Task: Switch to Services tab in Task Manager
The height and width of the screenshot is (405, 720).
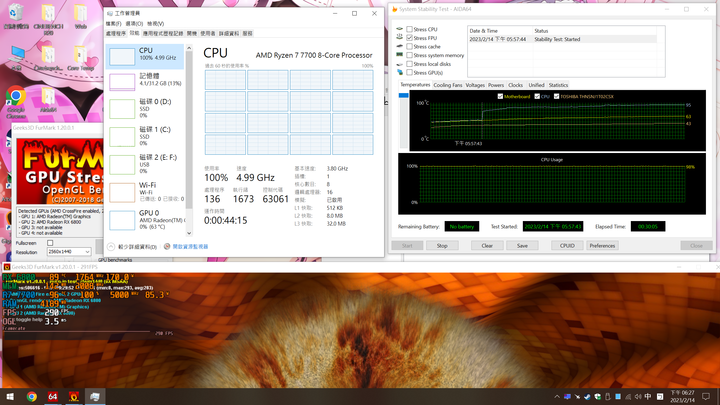Action: pos(248,34)
